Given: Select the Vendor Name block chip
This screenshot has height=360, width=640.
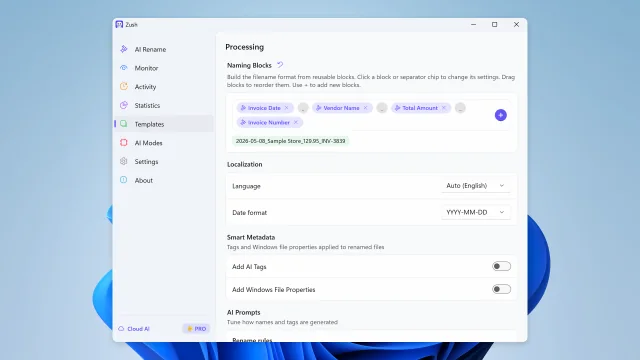Looking at the screenshot, I should pyautogui.click(x=341, y=108).
